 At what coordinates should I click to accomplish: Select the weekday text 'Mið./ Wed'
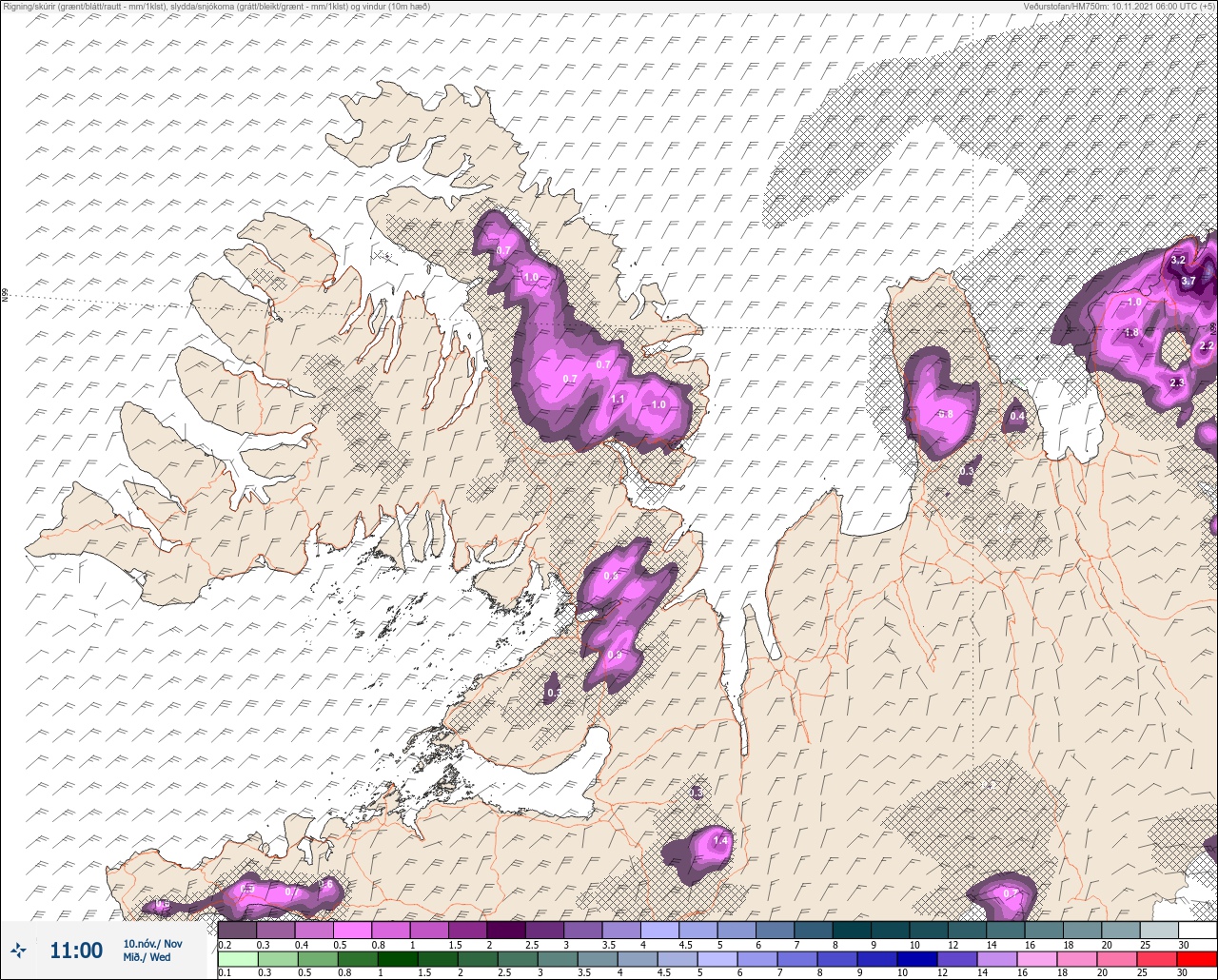point(147,957)
